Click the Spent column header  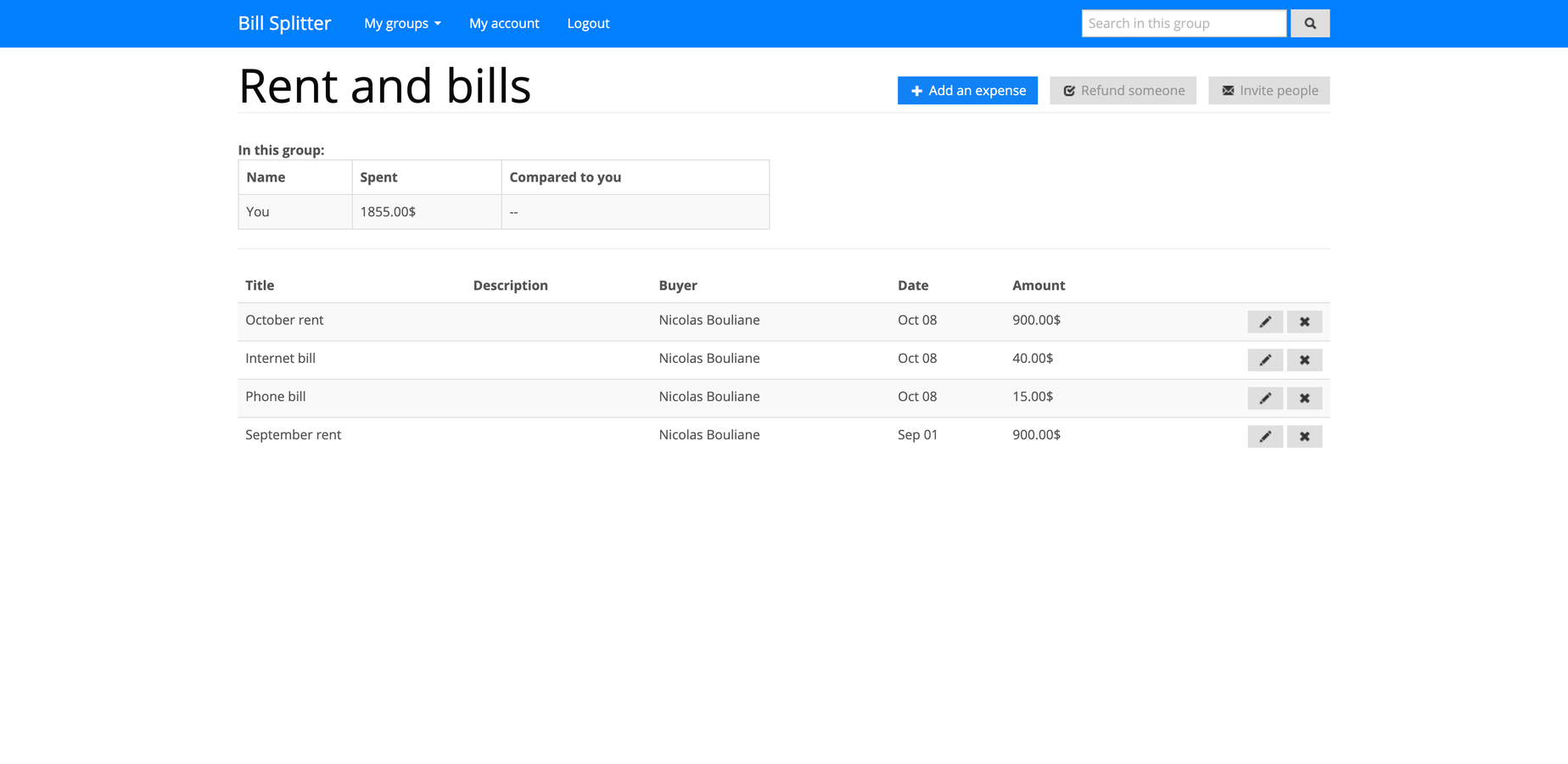click(378, 176)
